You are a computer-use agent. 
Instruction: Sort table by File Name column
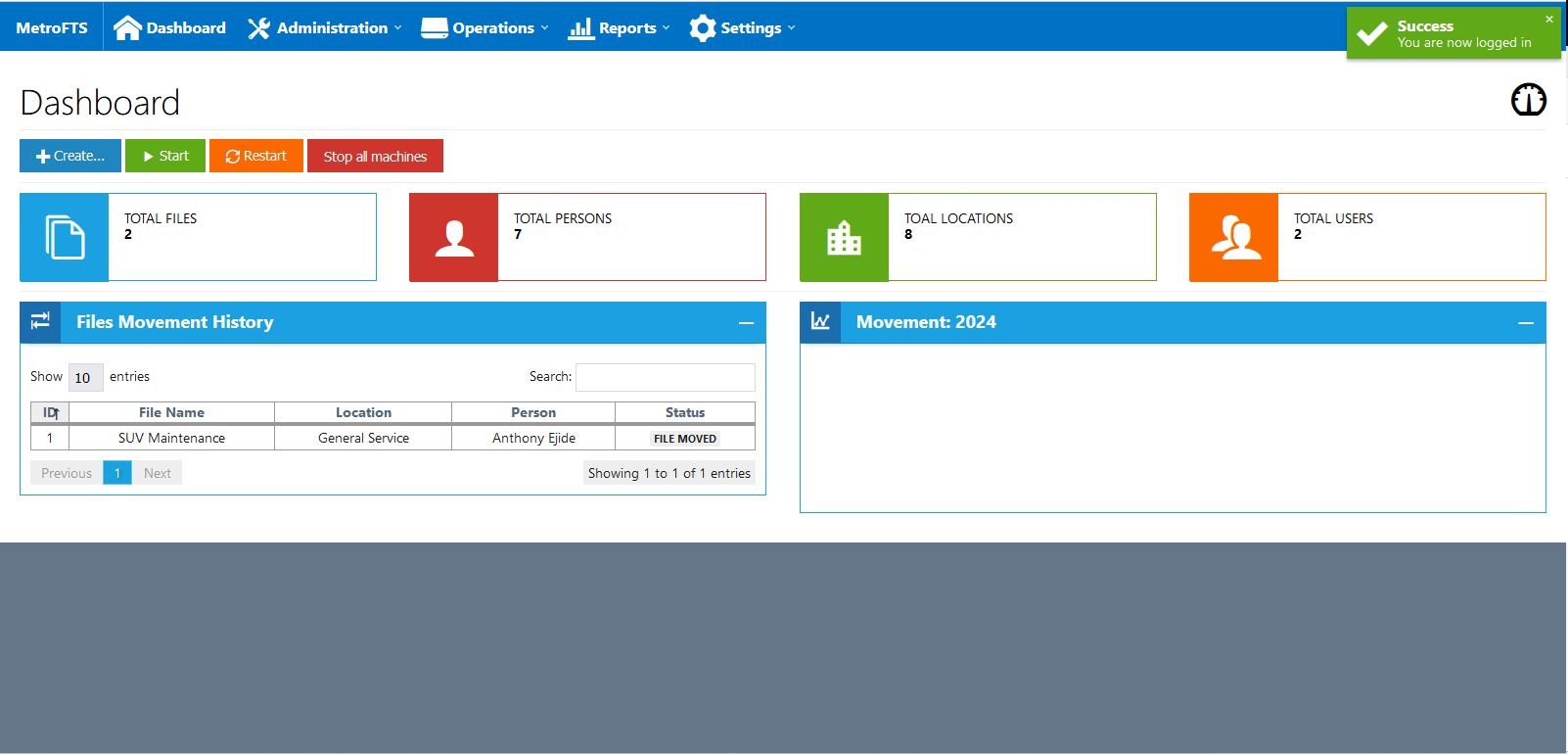pyautogui.click(x=171, y=412)
